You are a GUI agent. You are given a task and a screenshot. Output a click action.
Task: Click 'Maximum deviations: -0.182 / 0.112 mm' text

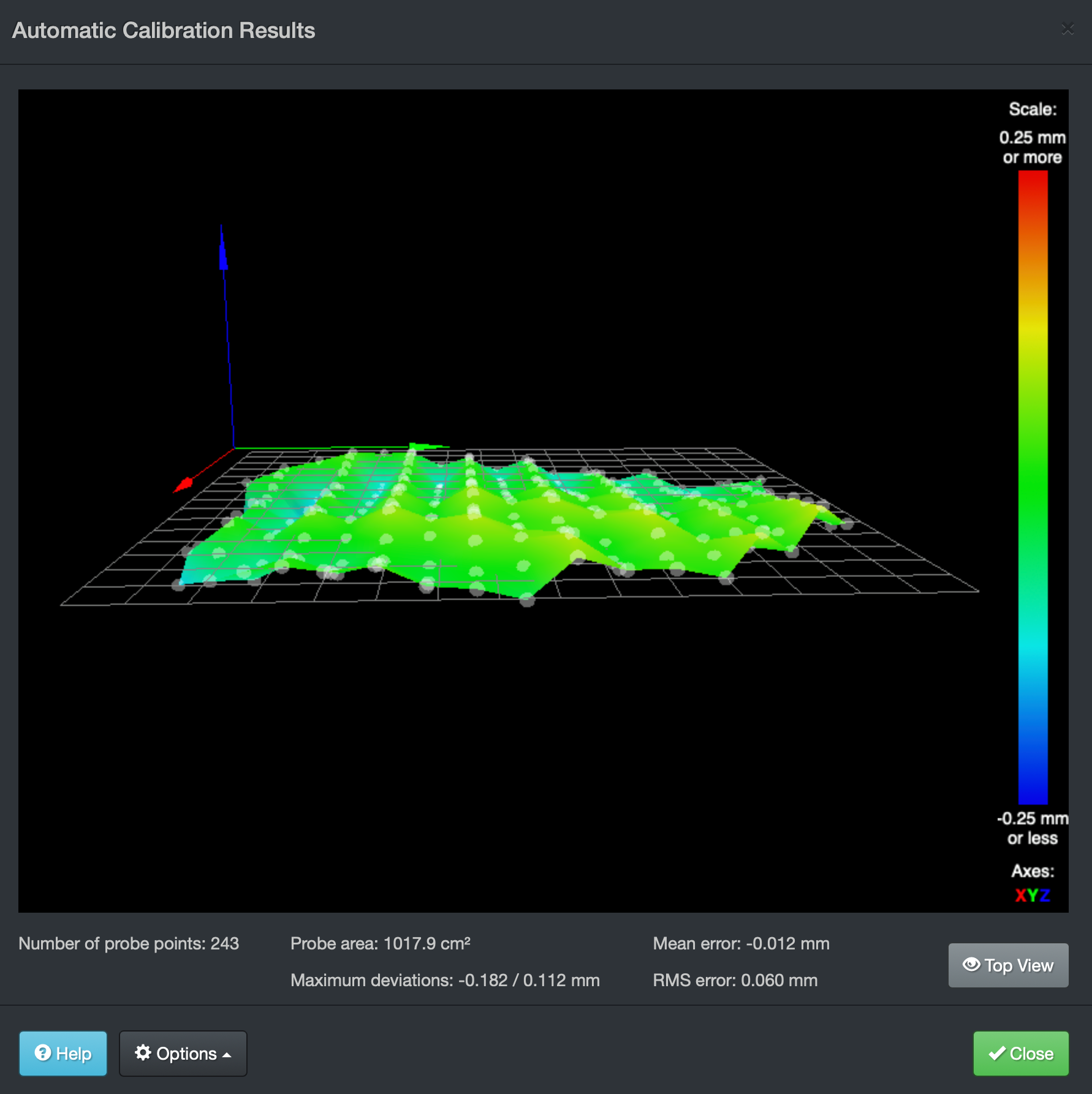click(445, 980)
